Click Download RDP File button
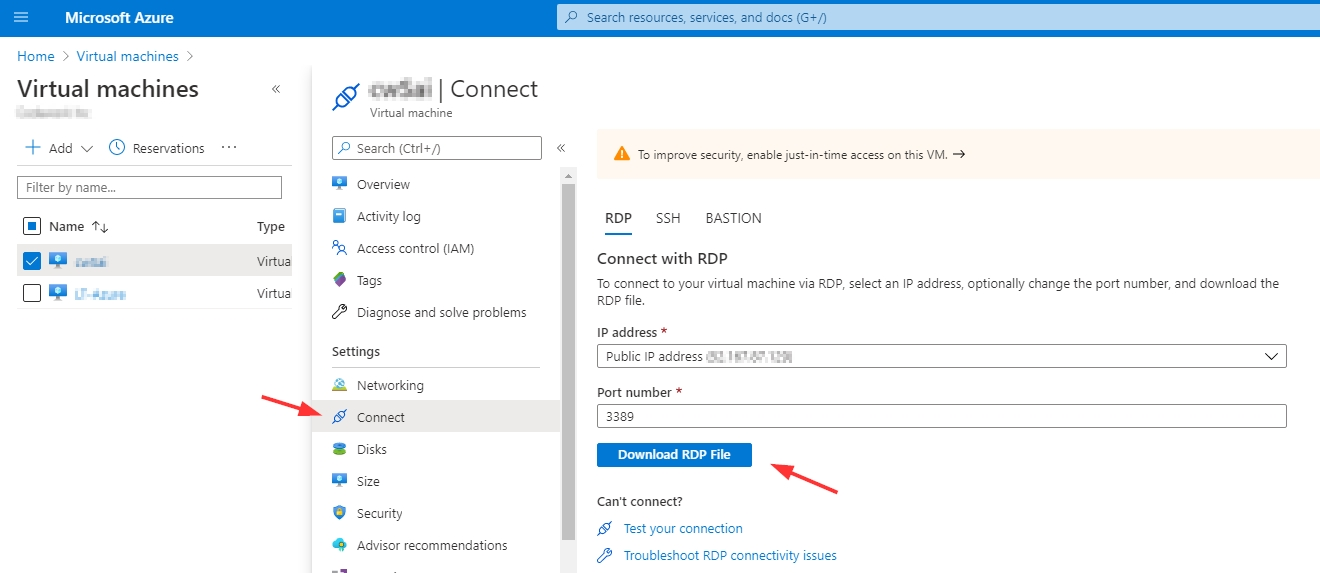The width and height of the screenshot is (1320, 573). pyautogui.click(x=674, y=454)
